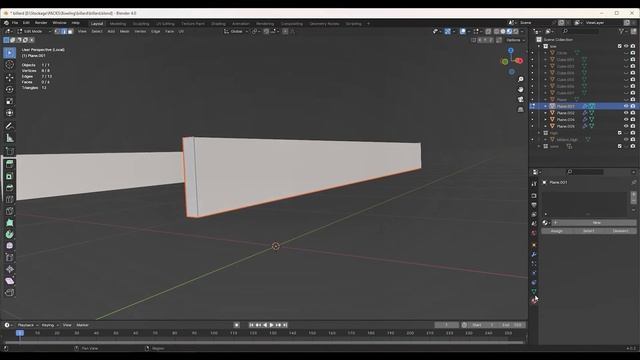Open the Mesh menu in viewport header
640x360 pixels.
124,31
